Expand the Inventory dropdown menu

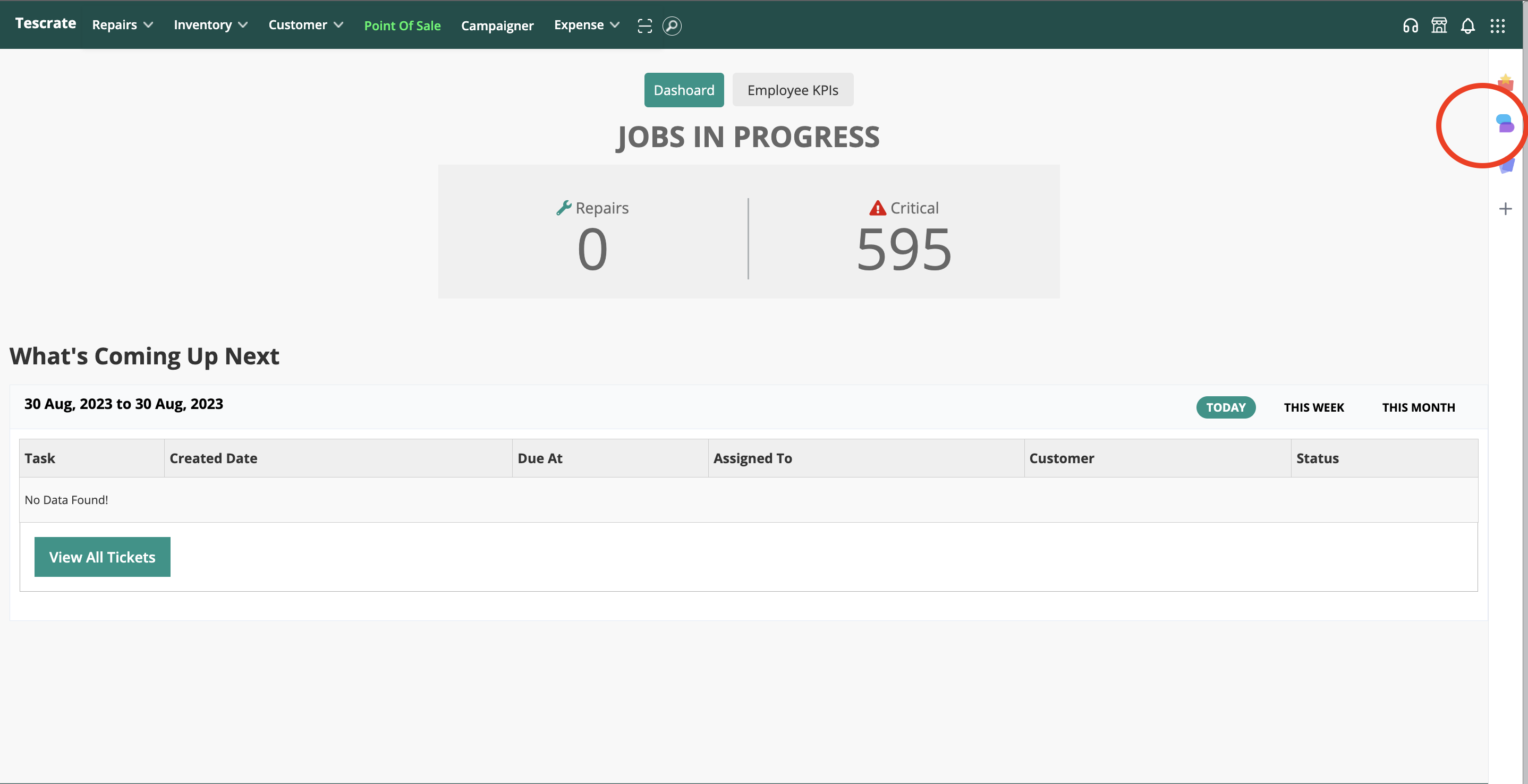point(210,25)
